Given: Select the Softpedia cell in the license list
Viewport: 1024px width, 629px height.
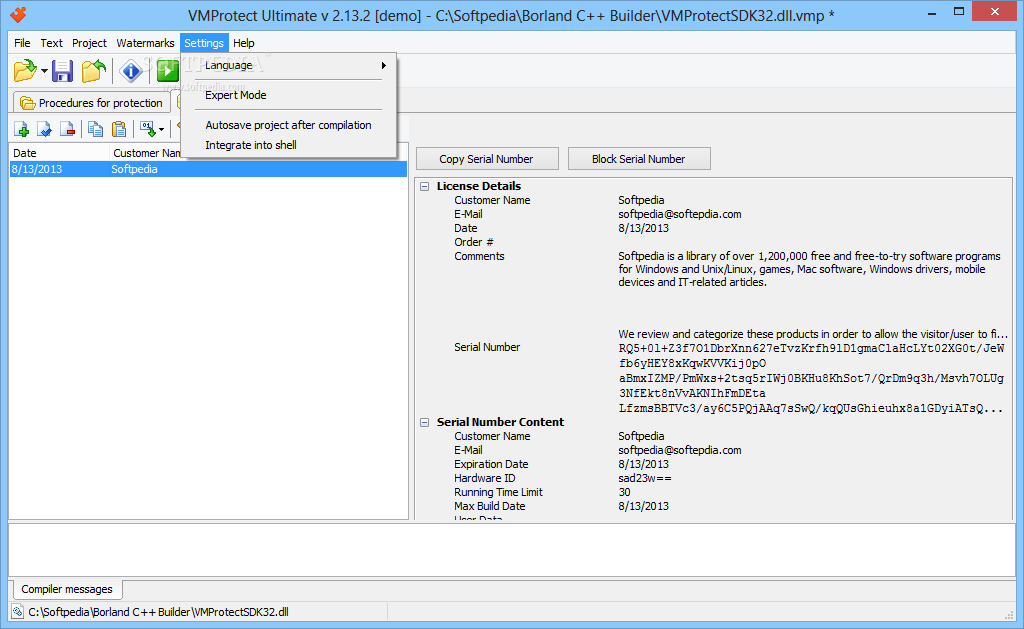Looking at the screenshot, I should (134, 169).
